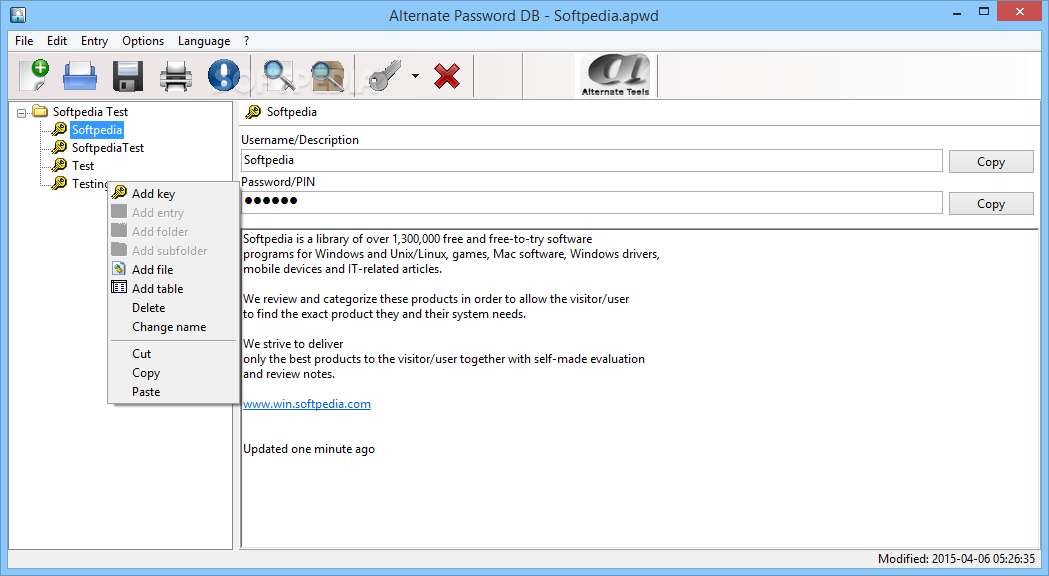The image size is (1049, 576).
Task: Click the table icon beside Add table
Action: coord(119,288)
